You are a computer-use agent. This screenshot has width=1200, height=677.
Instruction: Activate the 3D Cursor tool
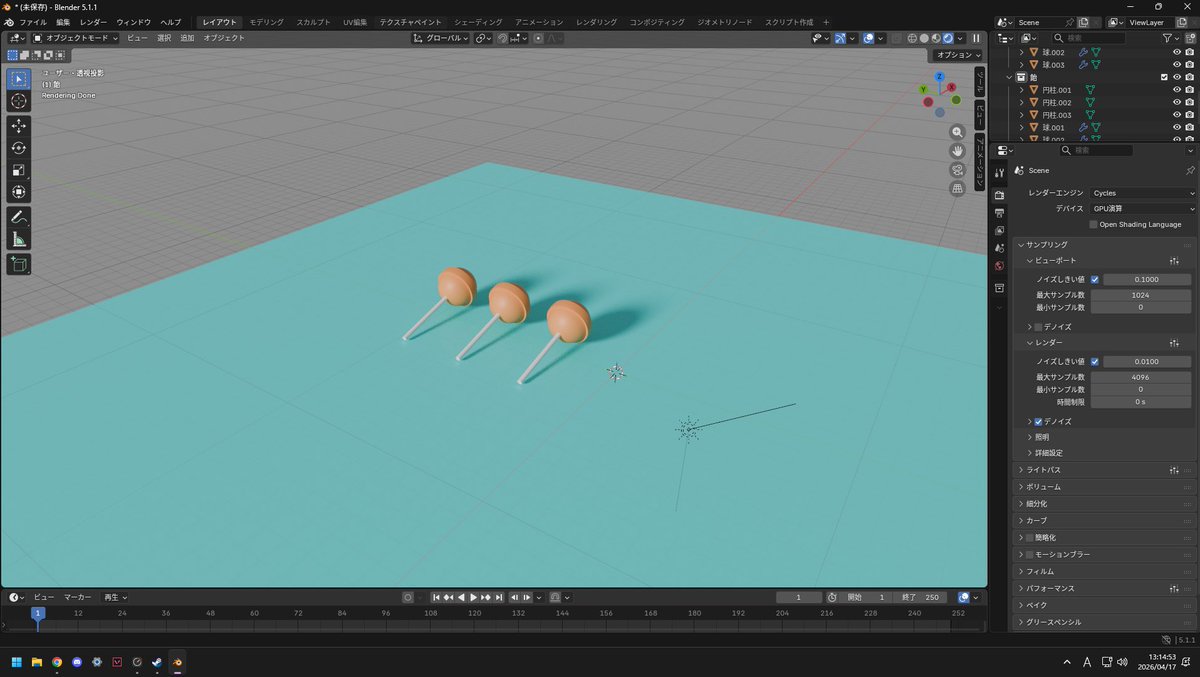(x=19, y=101)
